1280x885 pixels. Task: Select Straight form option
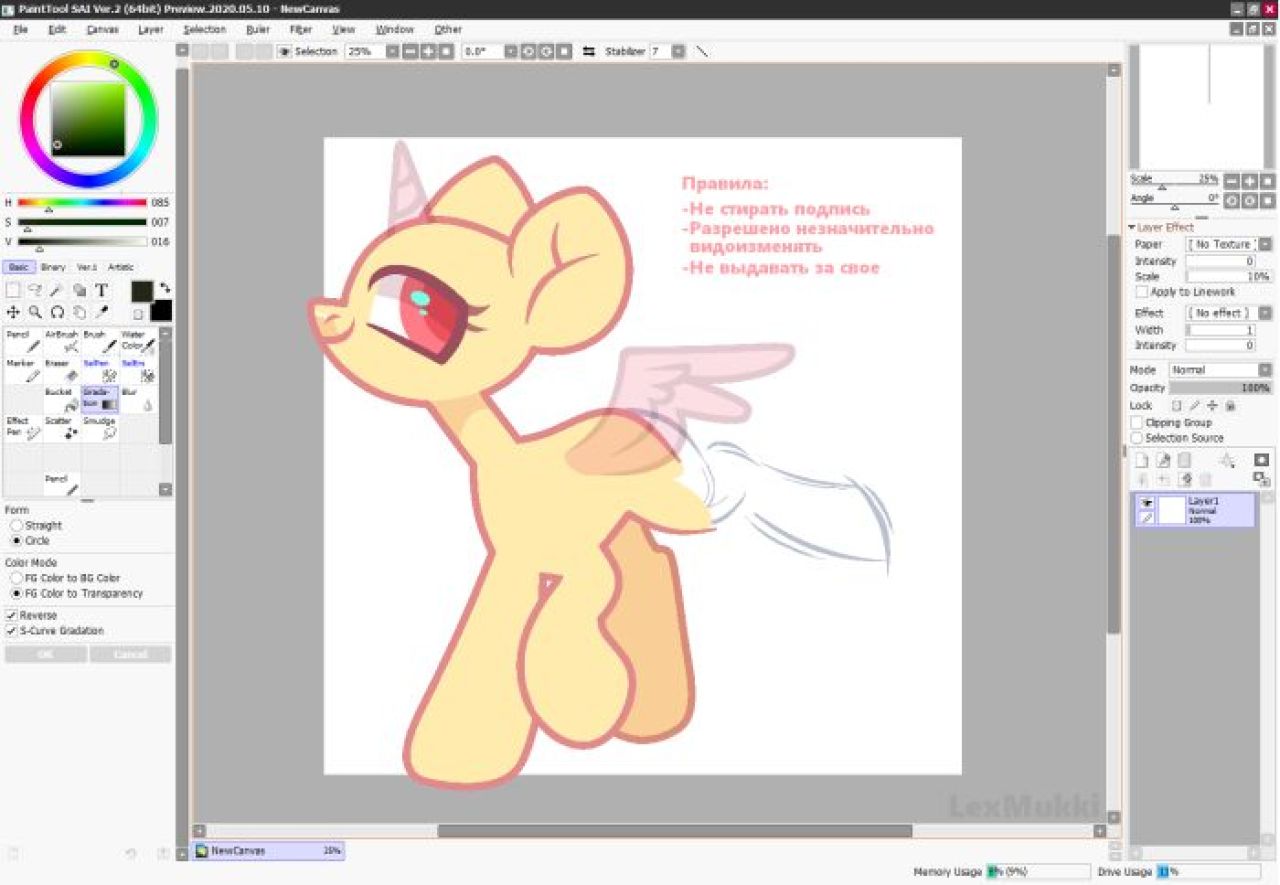pos(16,525)
